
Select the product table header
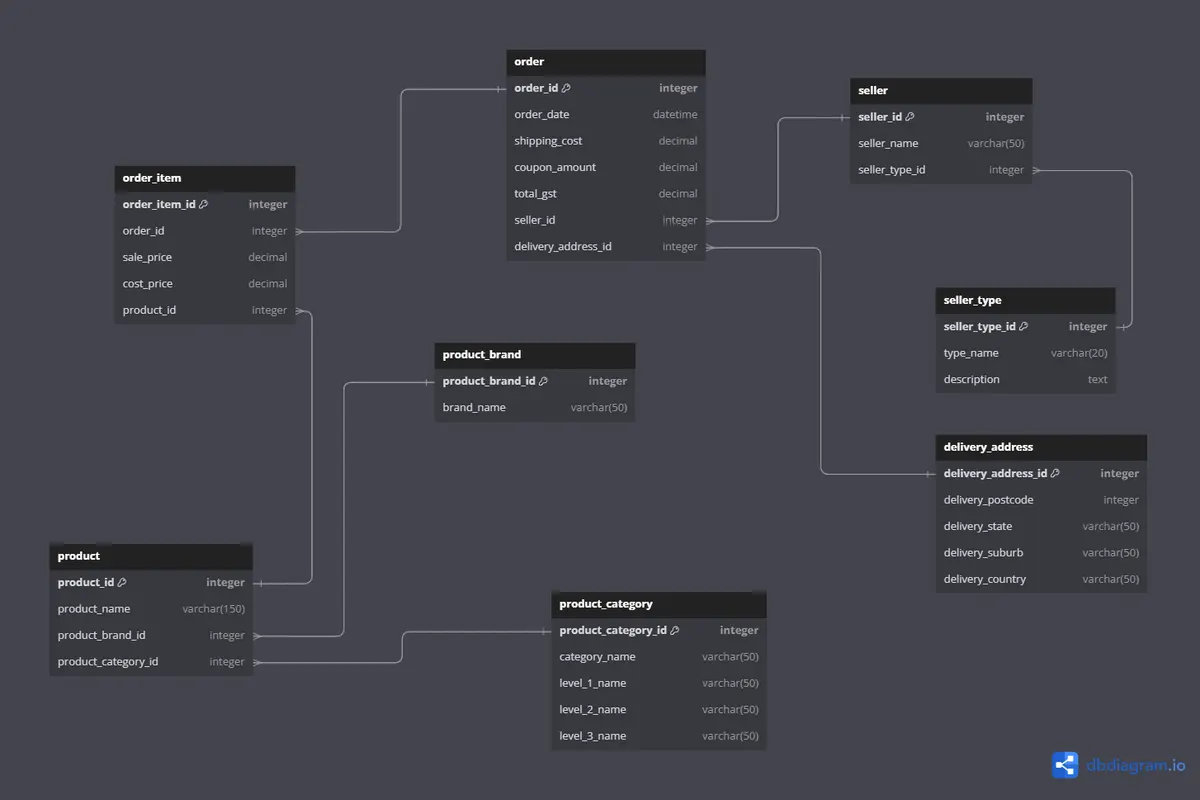pos(151,557)
